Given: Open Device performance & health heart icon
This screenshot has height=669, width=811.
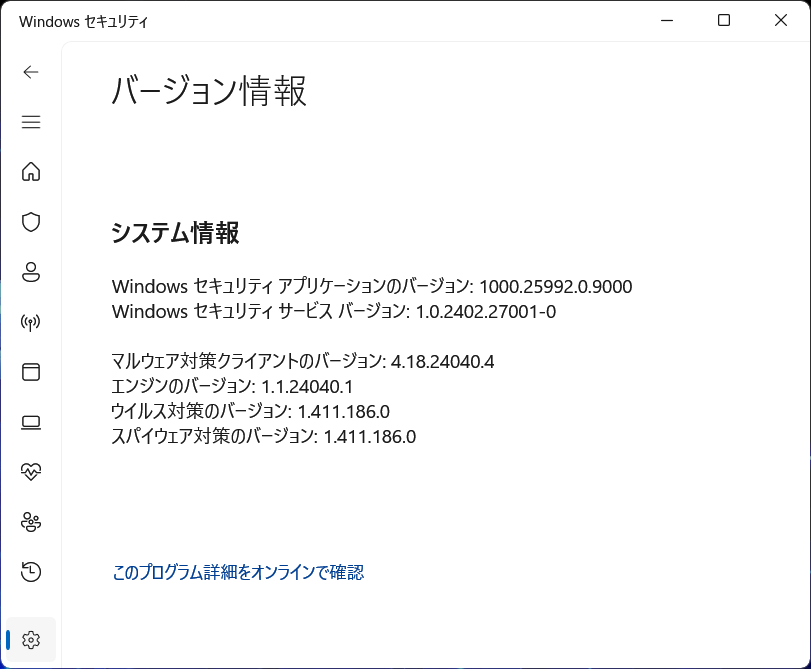Looking at the screenshot, I should tap(31, 472).
